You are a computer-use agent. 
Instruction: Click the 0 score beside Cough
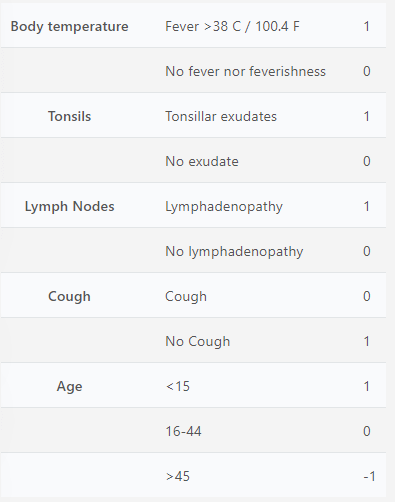point(367,296)
